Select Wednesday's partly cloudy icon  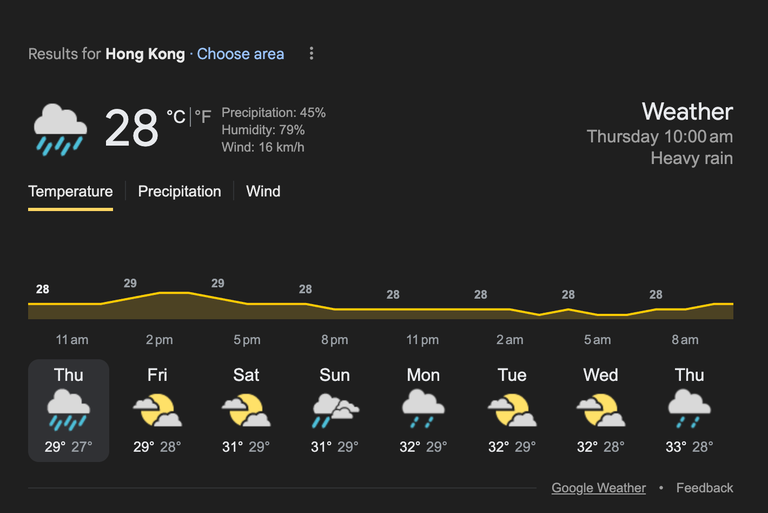tap(601, 410)
